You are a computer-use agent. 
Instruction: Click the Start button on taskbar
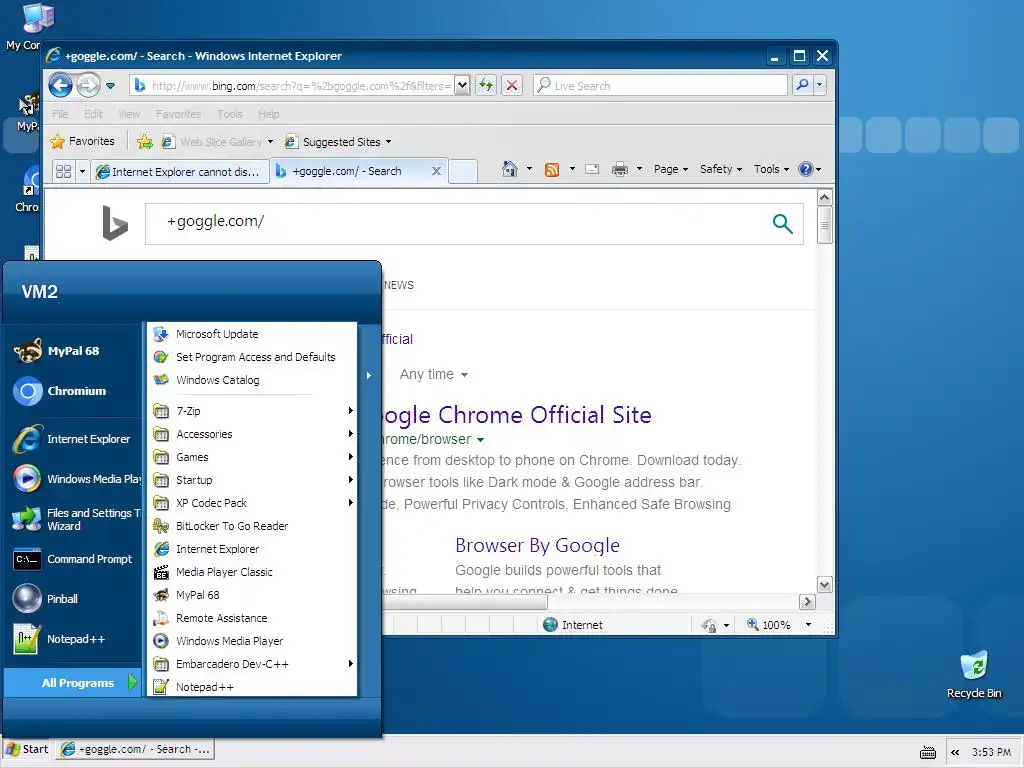point(27,750)
